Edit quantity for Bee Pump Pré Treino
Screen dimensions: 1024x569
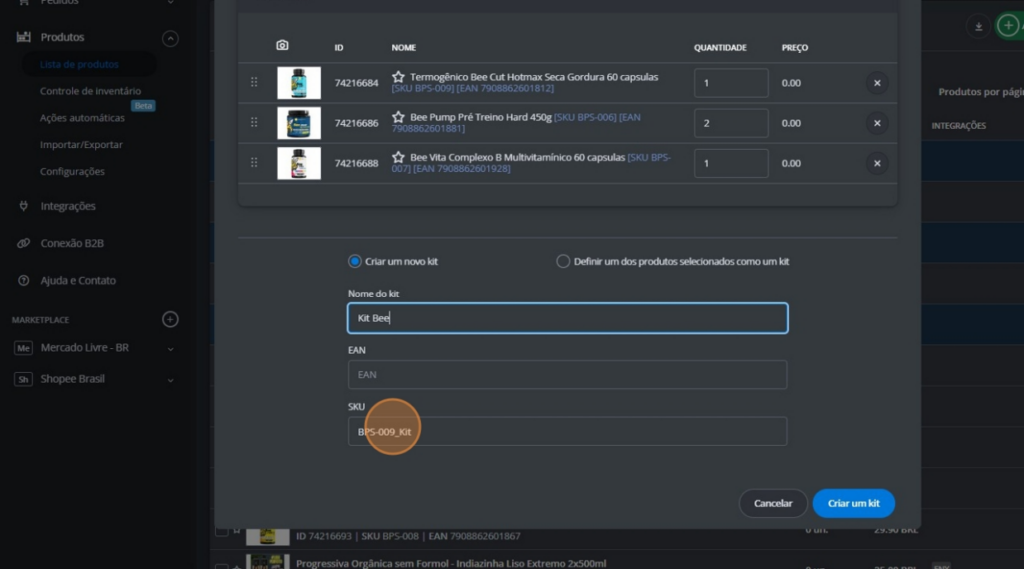(x=731, y=123)
